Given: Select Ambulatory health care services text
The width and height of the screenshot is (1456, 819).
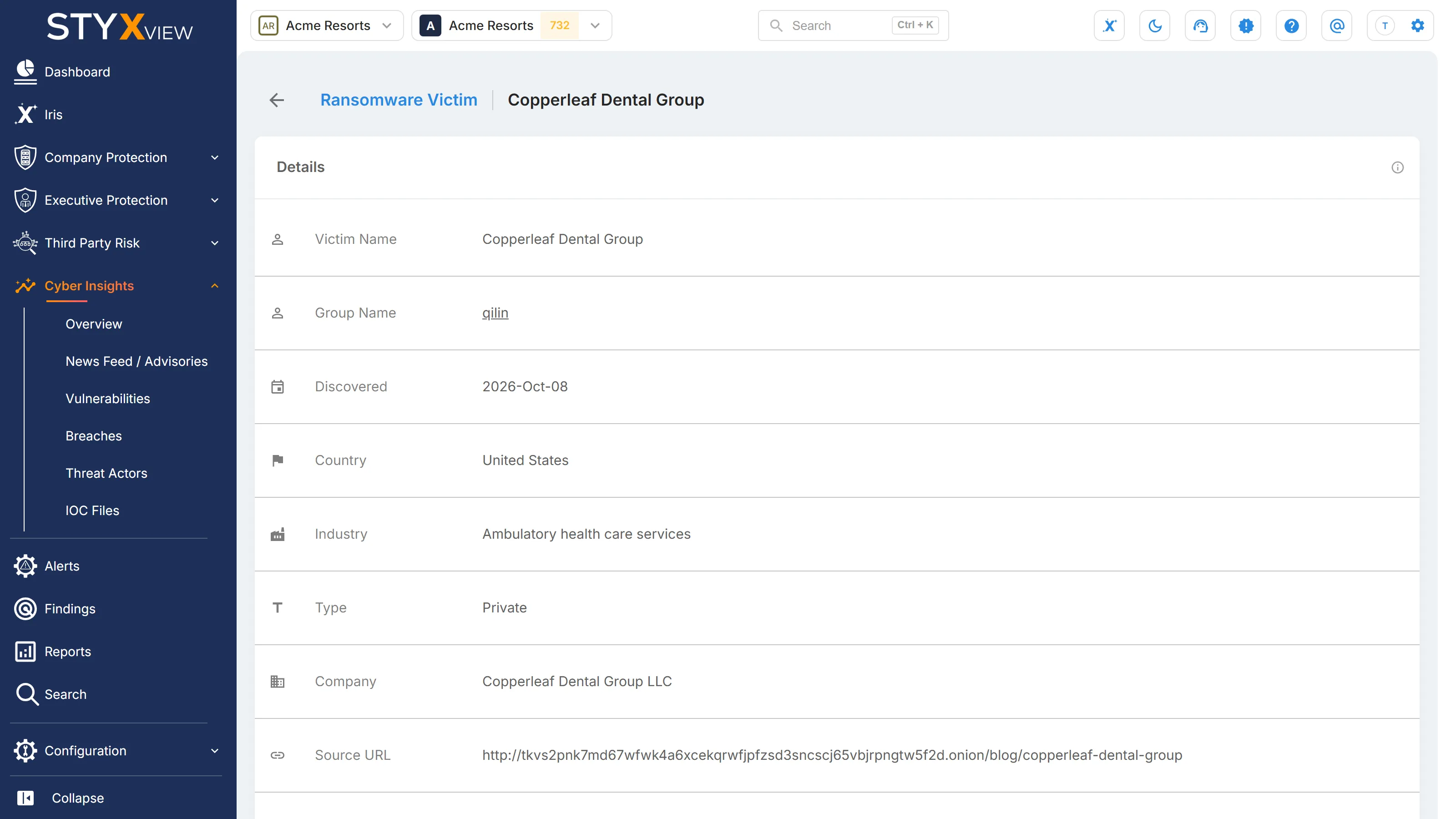Looking at the screenshot, I should tap(586, 534).
